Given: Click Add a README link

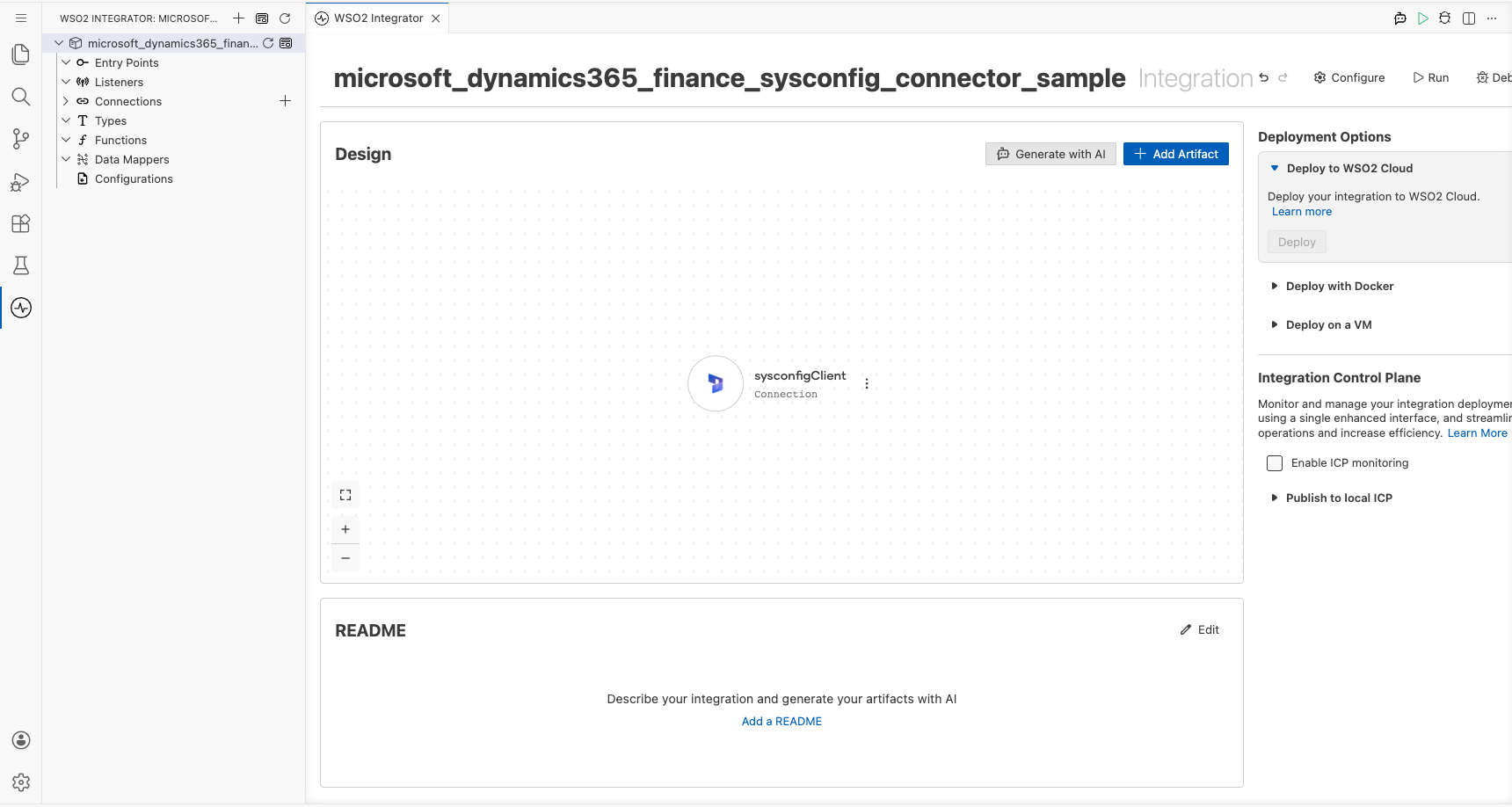Looking at the screenshot, I should pyautogui.click(x=781, y=721).
